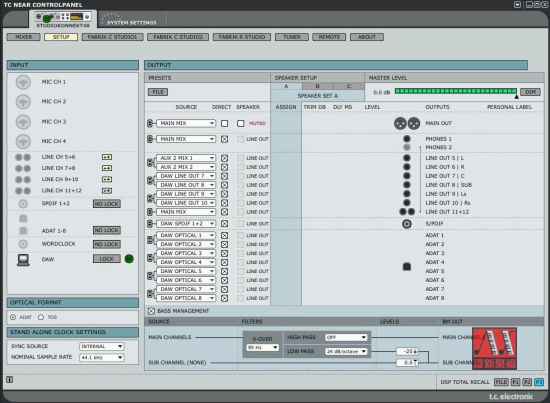
Task: Select speaker set B tab
Action: [317, 86]
